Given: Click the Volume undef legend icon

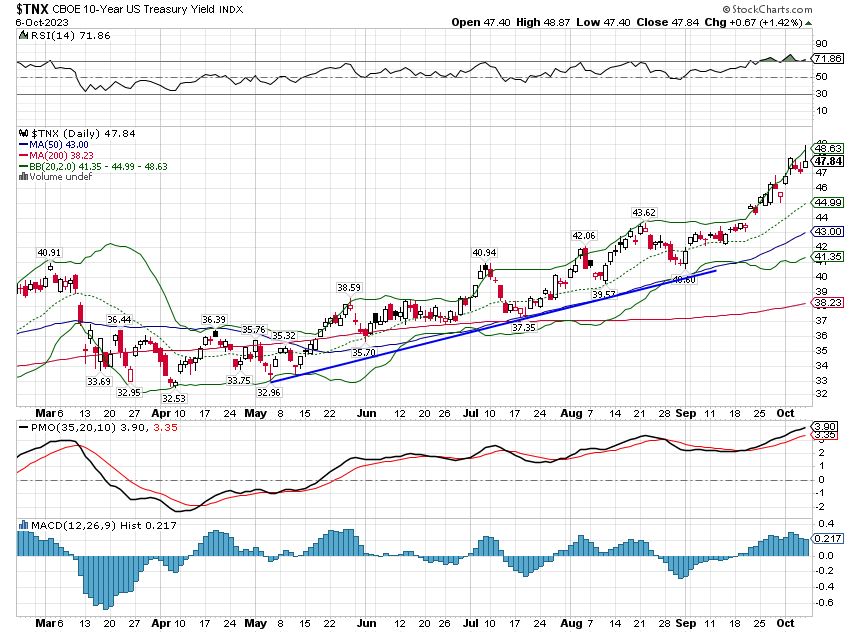Looking at the screenshot, I should (x=24, y=177).
